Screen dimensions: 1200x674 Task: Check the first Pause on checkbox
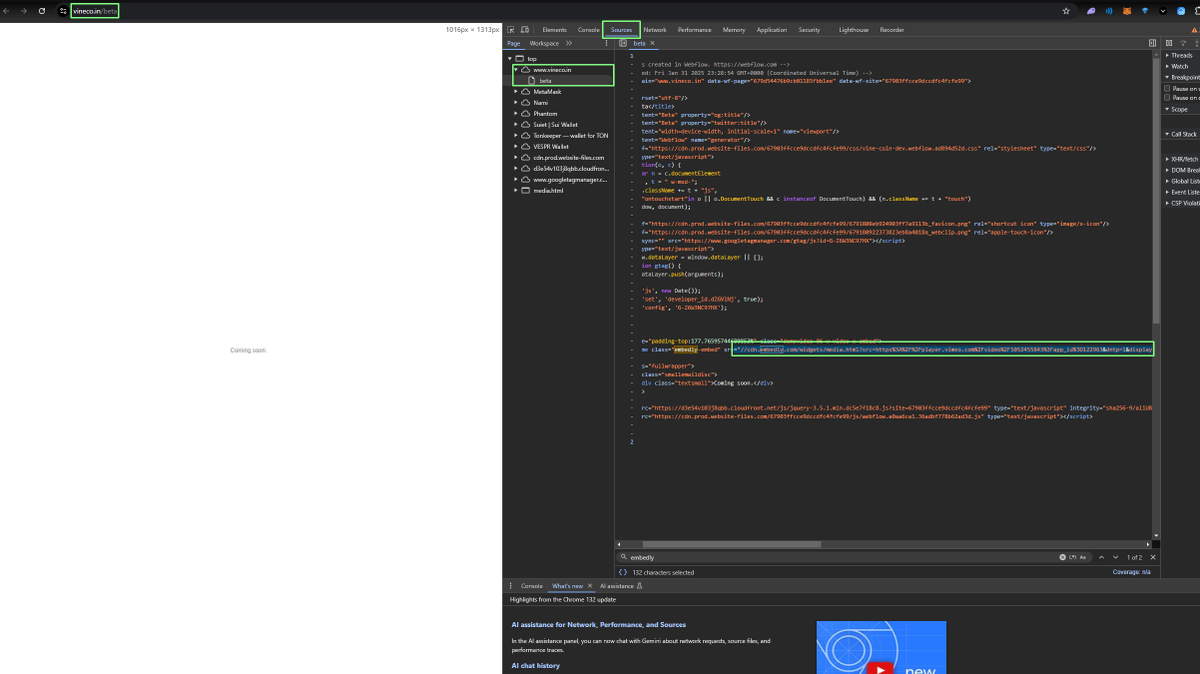click(x=1167, y=88)
